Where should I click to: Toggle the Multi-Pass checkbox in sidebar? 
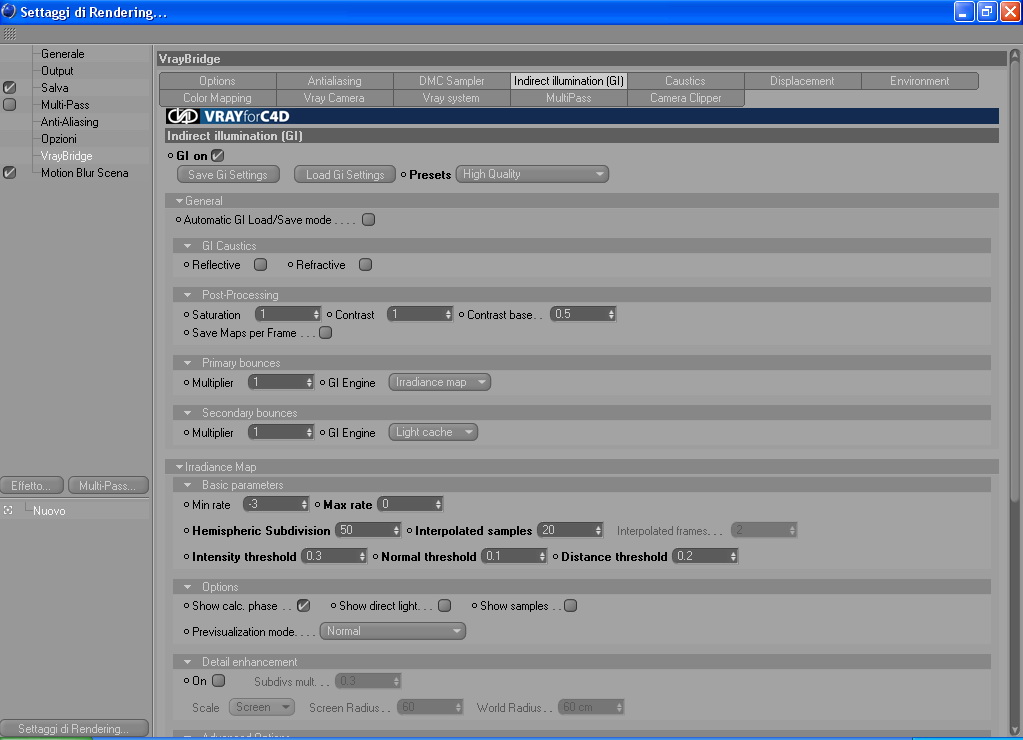[x=9, y=104]
